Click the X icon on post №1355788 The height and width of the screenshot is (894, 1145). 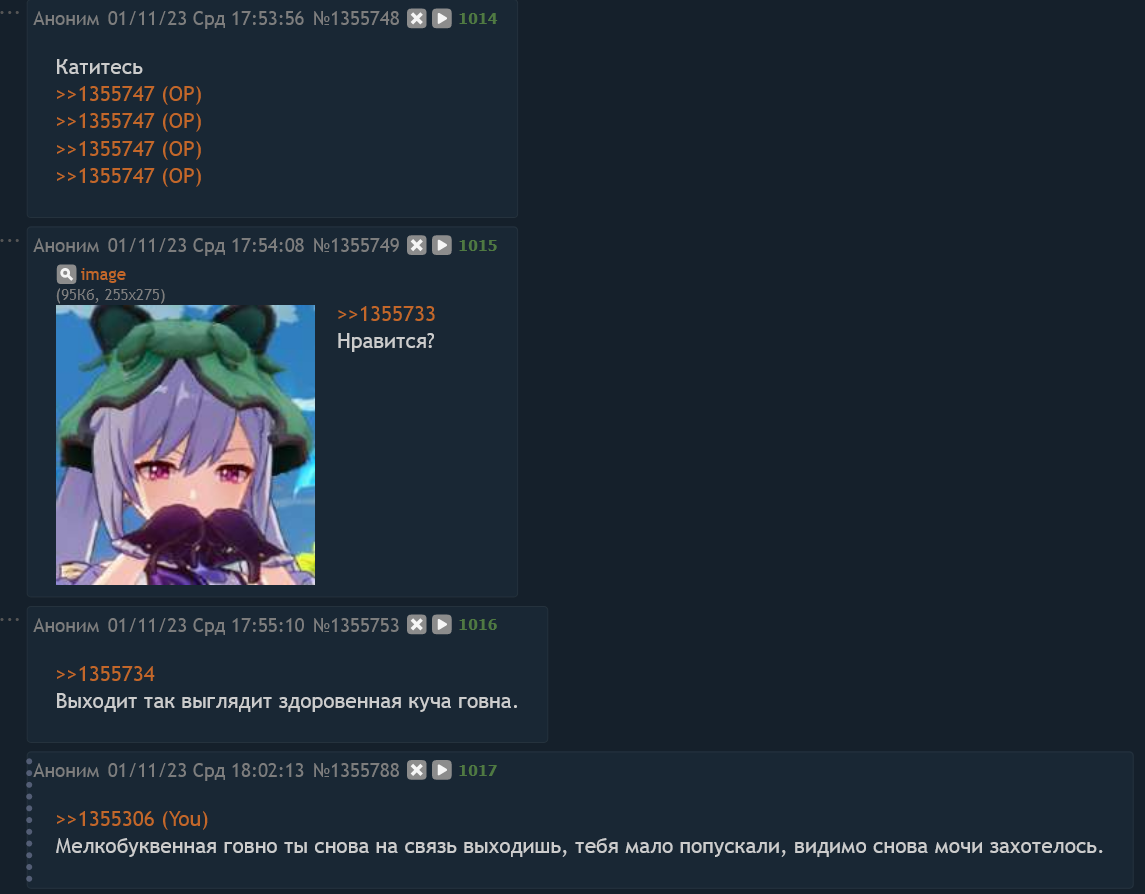pyautogui.click(x=416, y=770)
